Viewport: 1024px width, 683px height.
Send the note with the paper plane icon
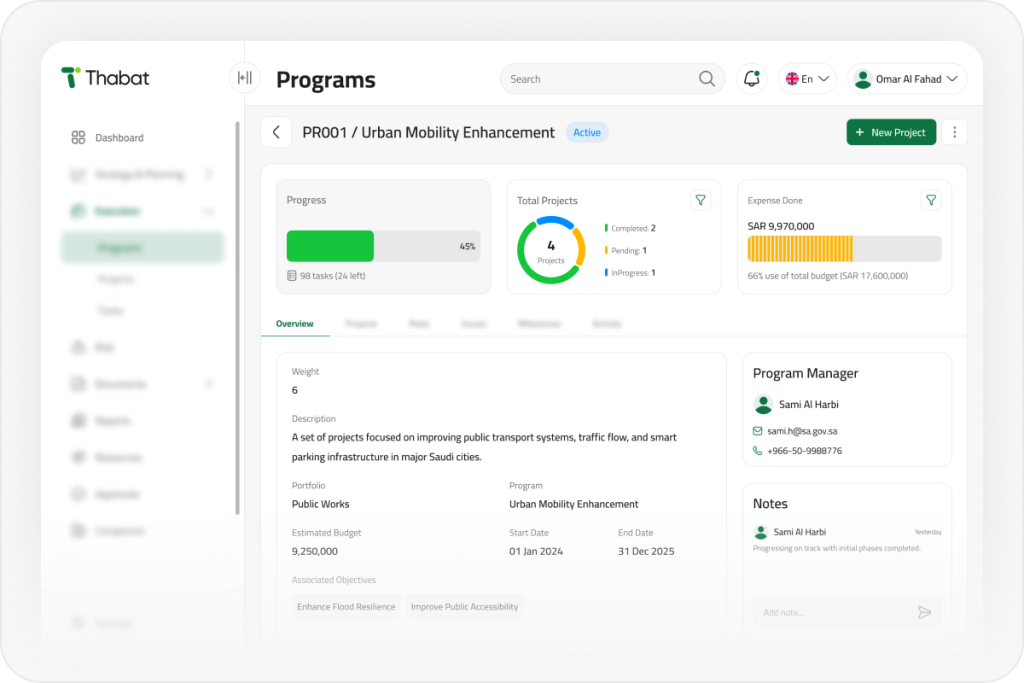click(x=924, y=612)
